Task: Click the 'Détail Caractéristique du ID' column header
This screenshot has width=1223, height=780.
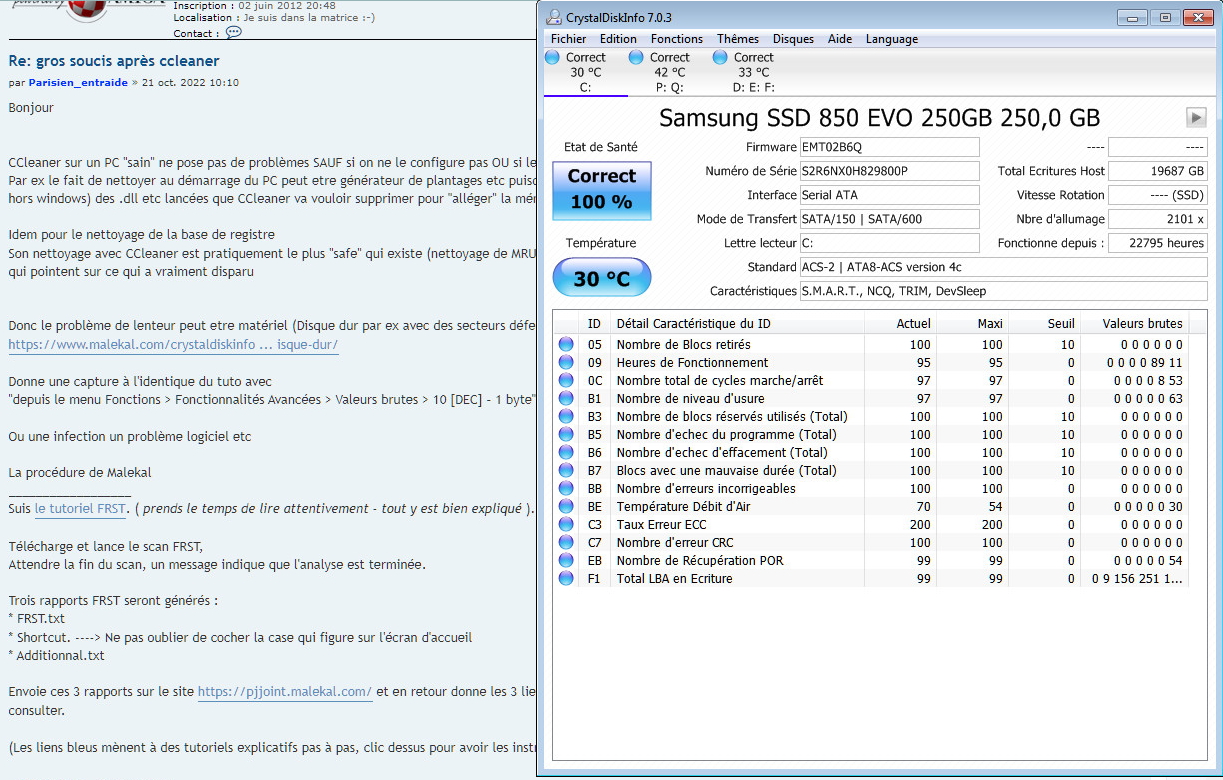Action: (x=737, y=323)
